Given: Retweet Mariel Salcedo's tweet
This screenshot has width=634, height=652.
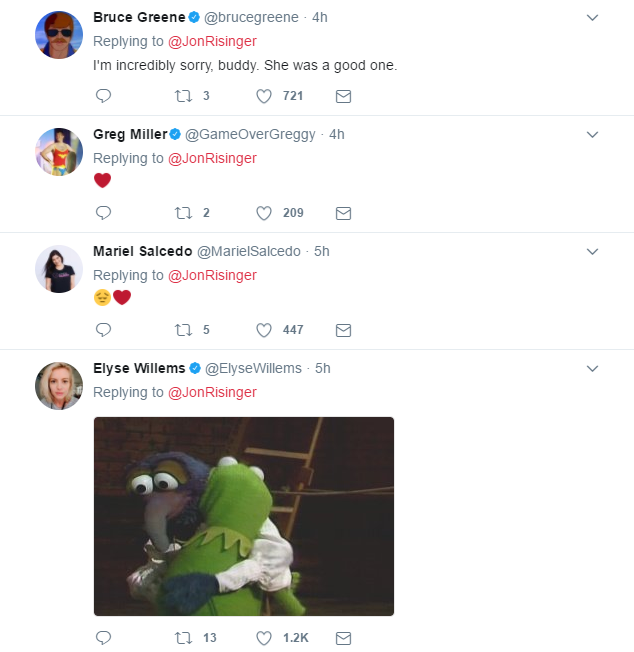Looking at the screenshot, I should (x=182, y=330).
